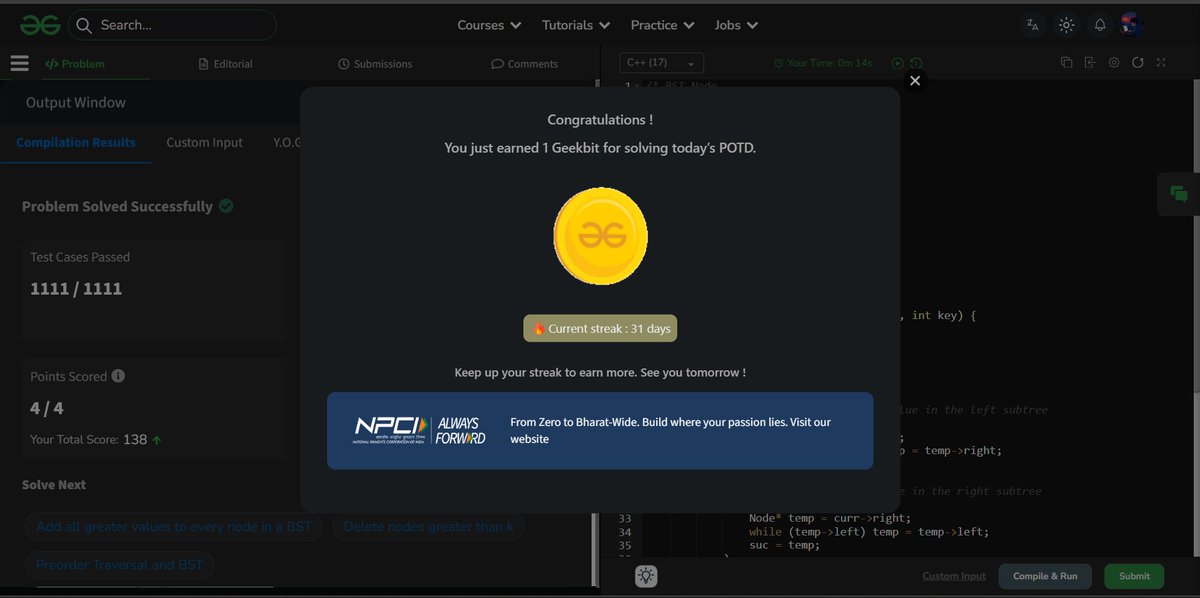Copy code using the copy icon
The height and width of the screenshot is (598, 1200).
pos(1066,63)
